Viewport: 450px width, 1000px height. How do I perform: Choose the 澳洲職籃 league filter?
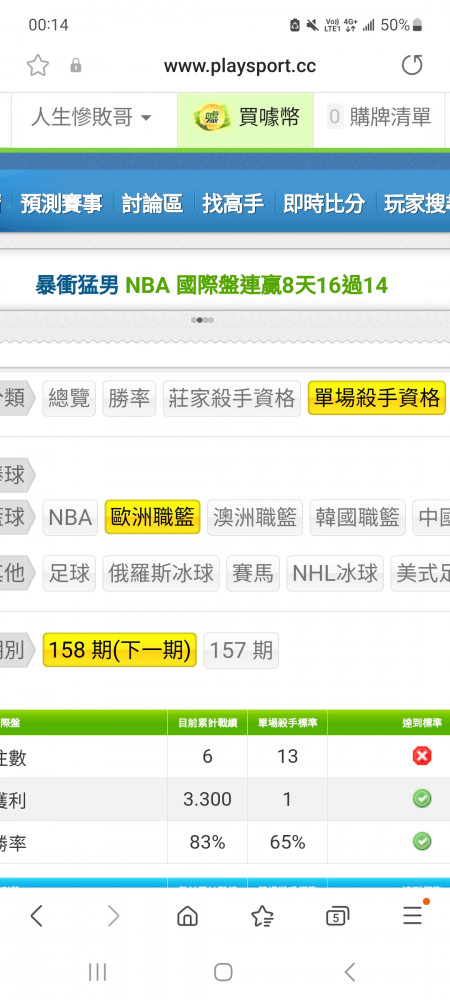255,517
